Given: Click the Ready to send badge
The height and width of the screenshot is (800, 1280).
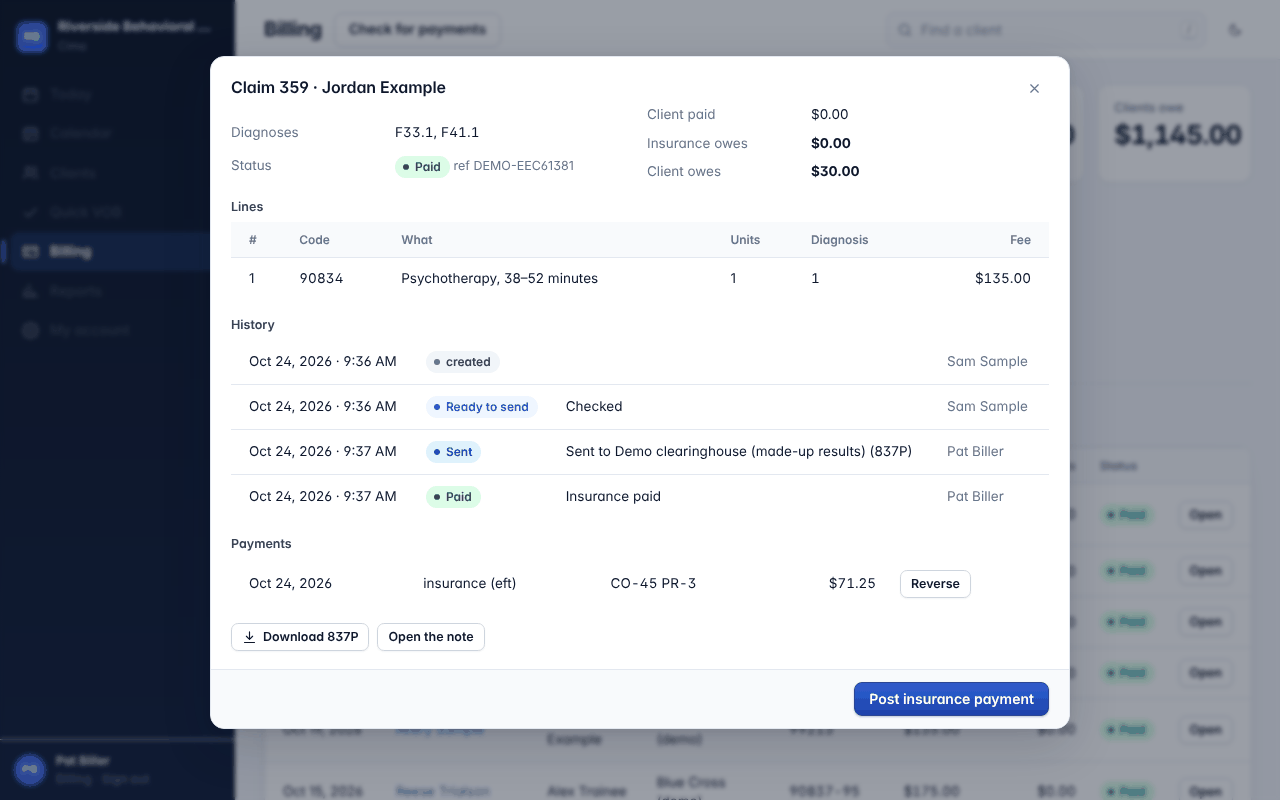Looking at the screenshot, I should point(481,407).
